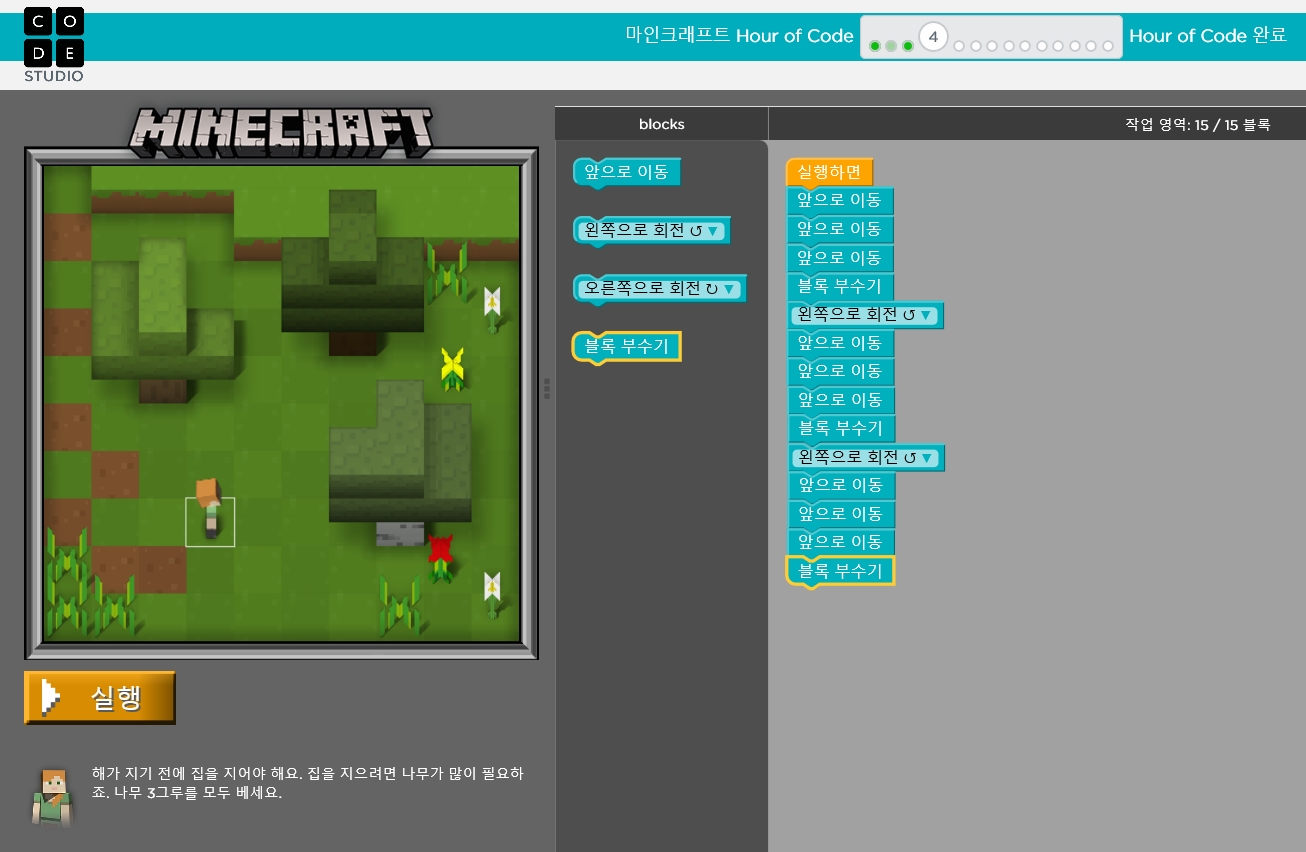Click the player character on the game grid
This screenshot has height=852, width=1306.
point(209,510)
